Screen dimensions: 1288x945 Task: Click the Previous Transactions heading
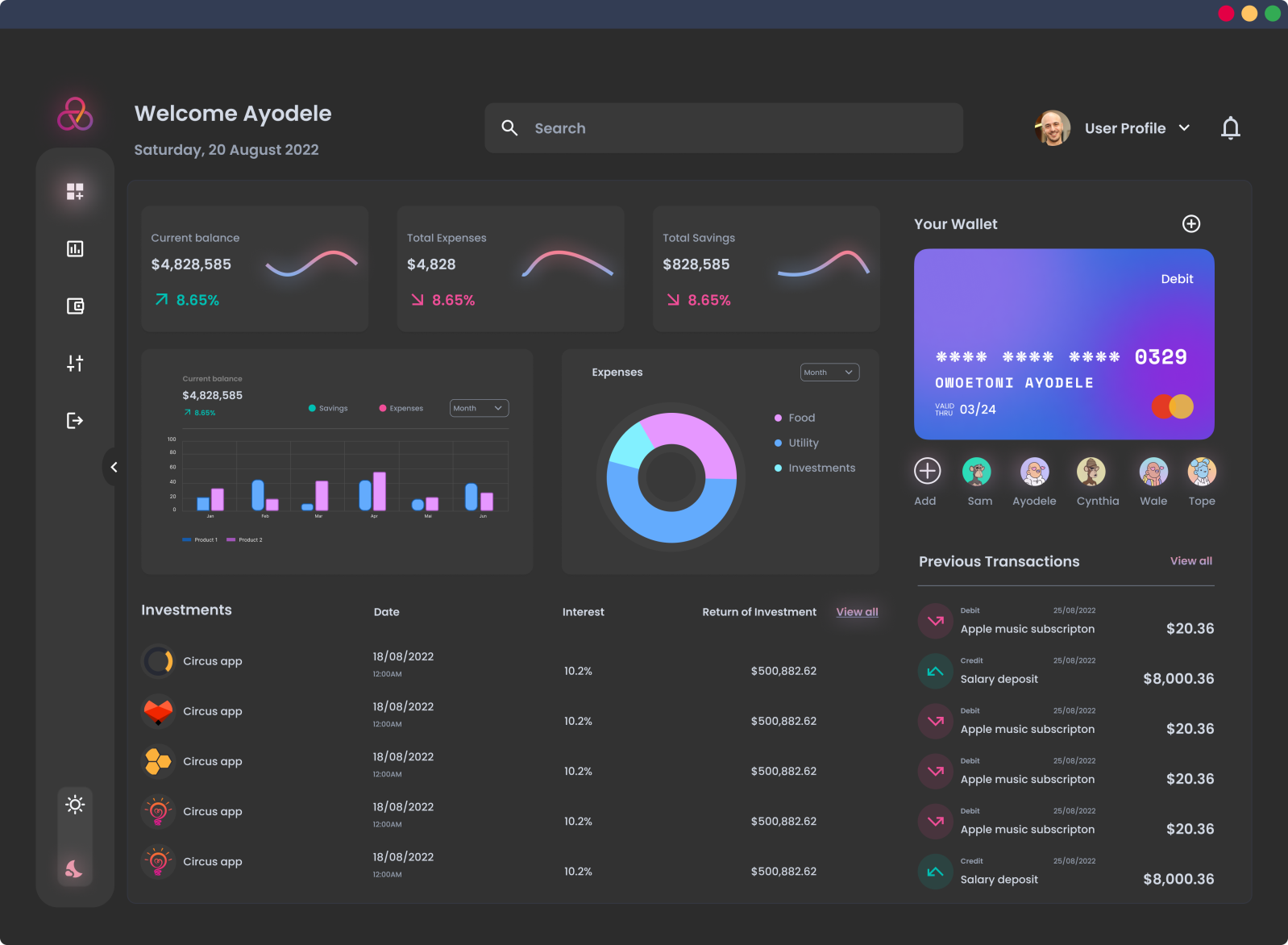(999, 561)
